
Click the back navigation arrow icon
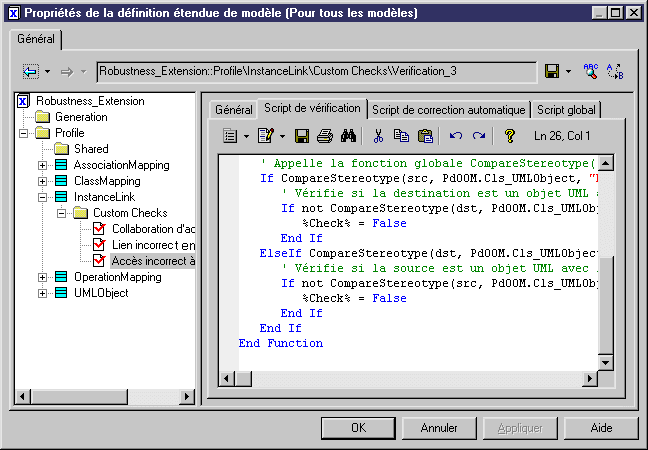pos(30,71)
